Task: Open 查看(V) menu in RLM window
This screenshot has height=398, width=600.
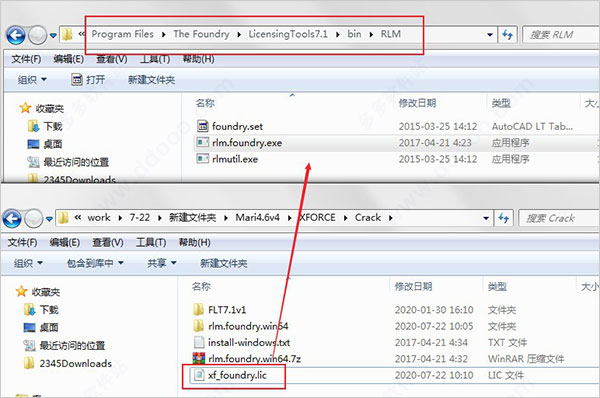Action: click(x=111, y=59)
